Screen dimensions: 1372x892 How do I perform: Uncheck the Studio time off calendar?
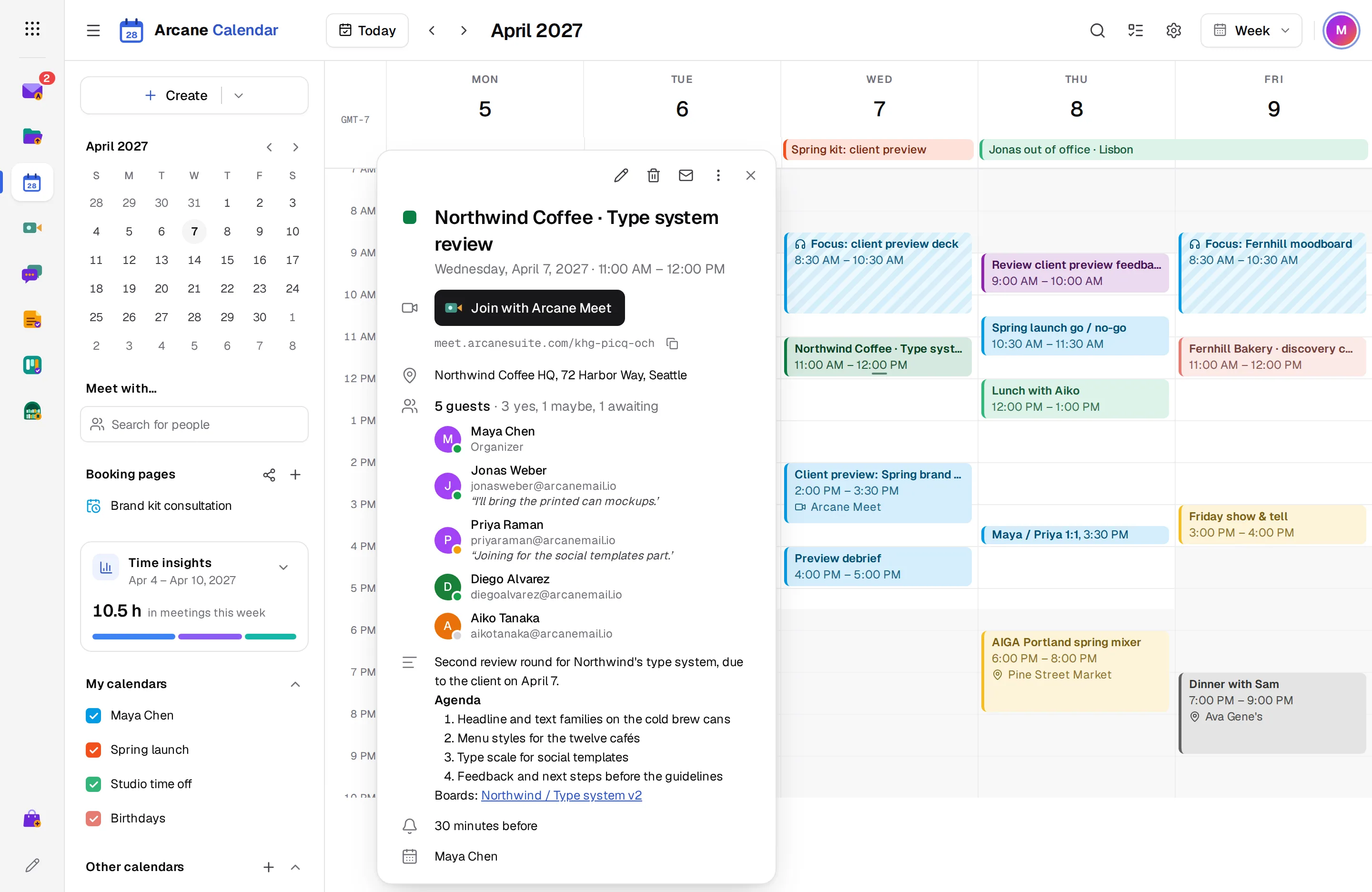[93, 784]
